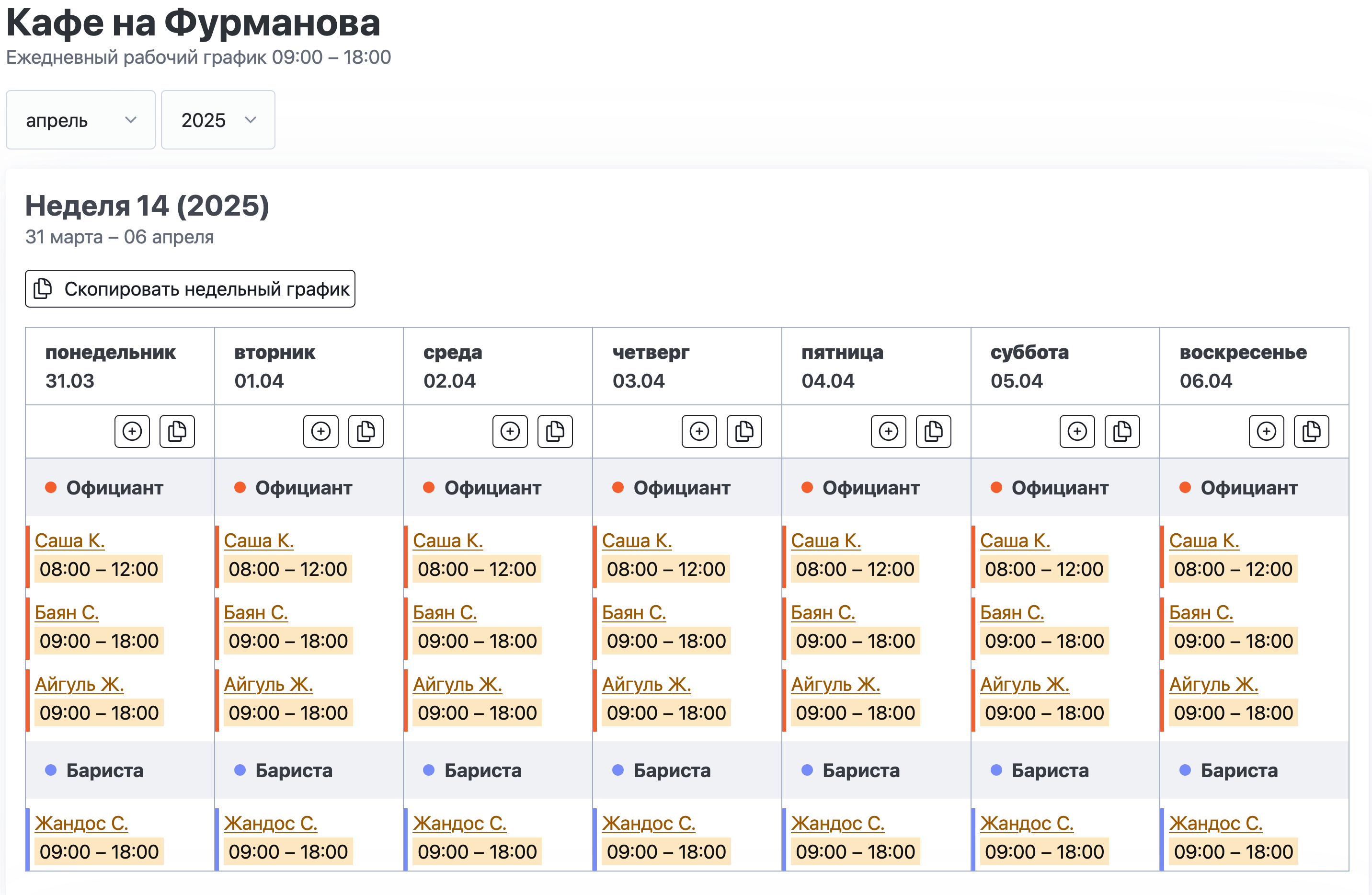Viewport: 1372px width, 895px height.
Task: Open the month dropdown showing апрель
Action: [80, 120]
